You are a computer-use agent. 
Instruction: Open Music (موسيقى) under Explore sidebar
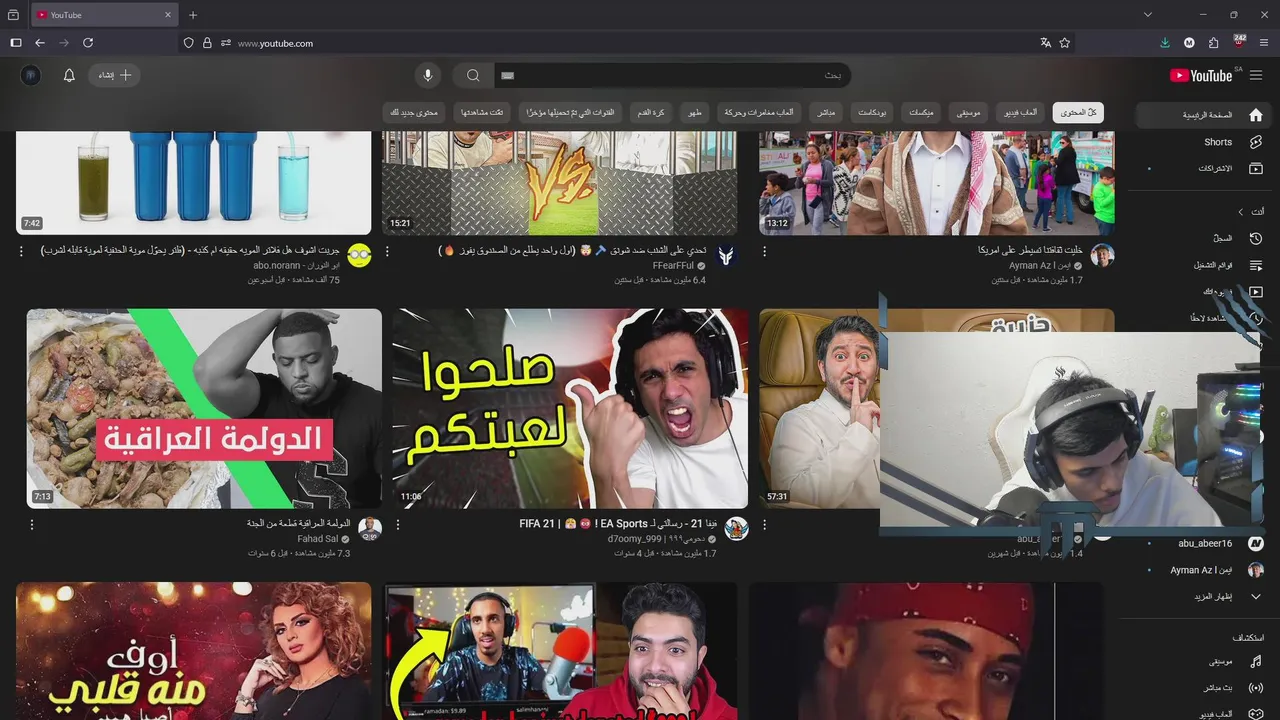(x=1205, y=661)
